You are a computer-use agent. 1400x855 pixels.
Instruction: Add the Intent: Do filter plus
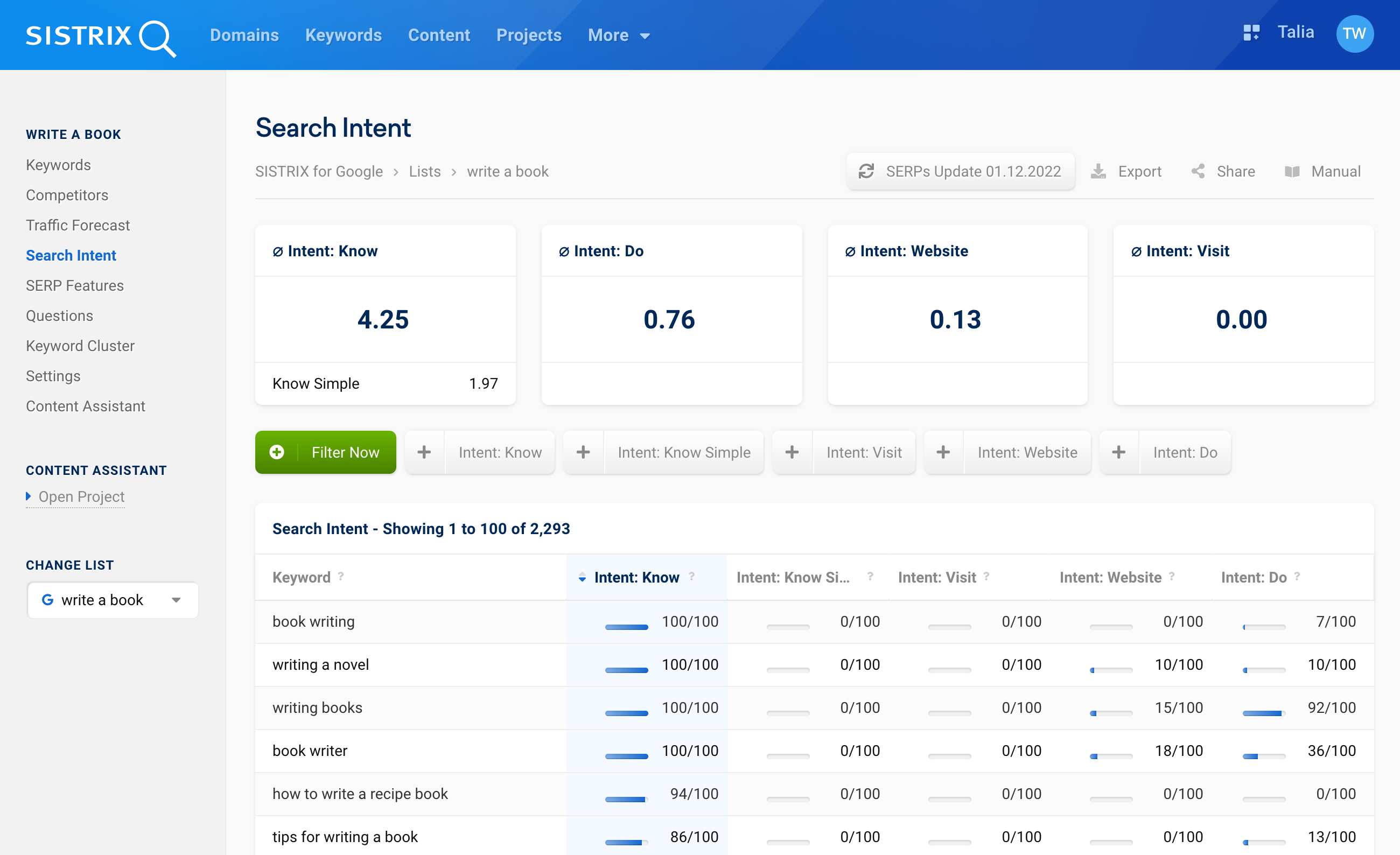coord(1119,452)
